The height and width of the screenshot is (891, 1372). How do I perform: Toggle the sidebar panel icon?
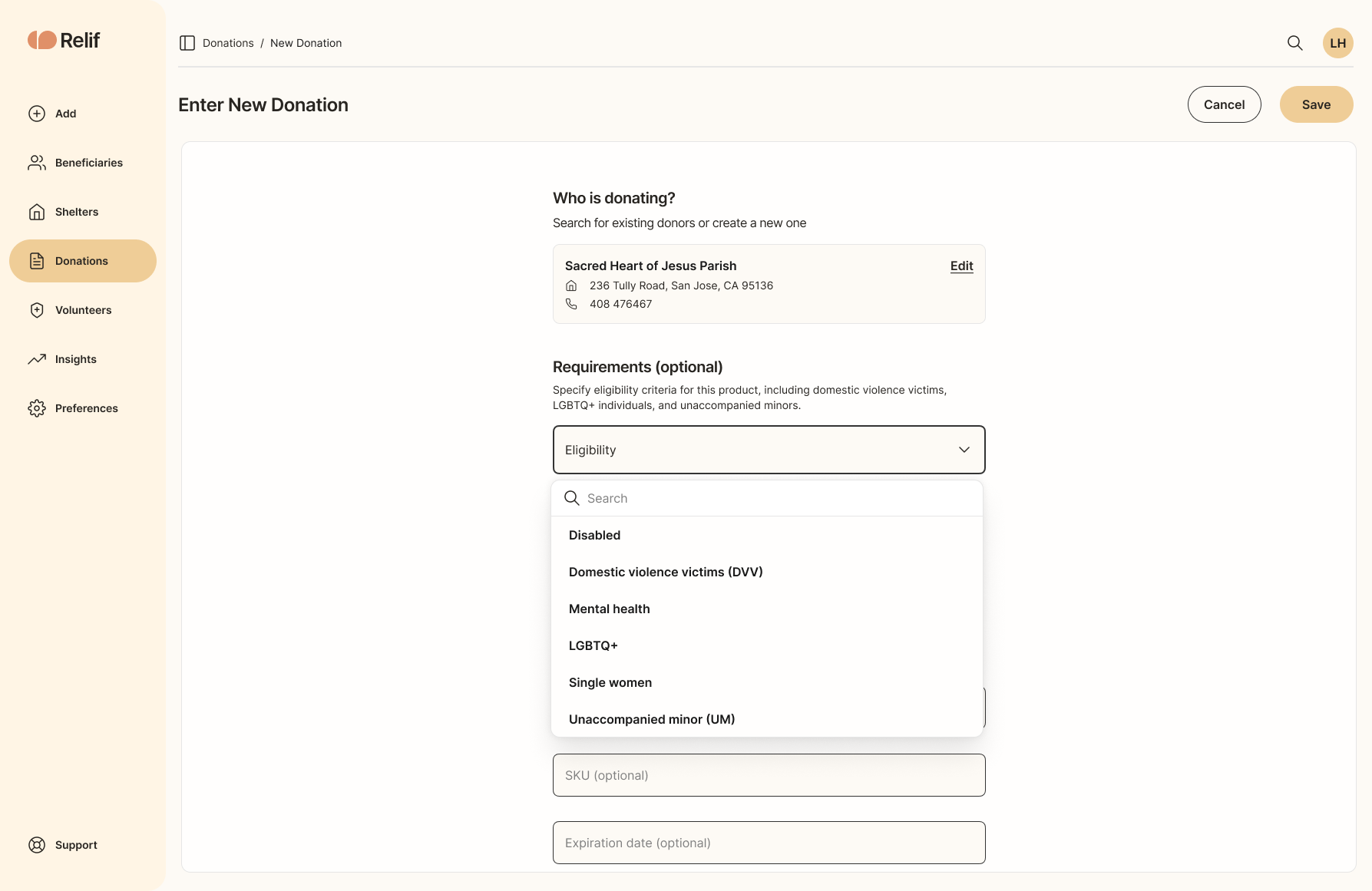[x=187, y=43]
